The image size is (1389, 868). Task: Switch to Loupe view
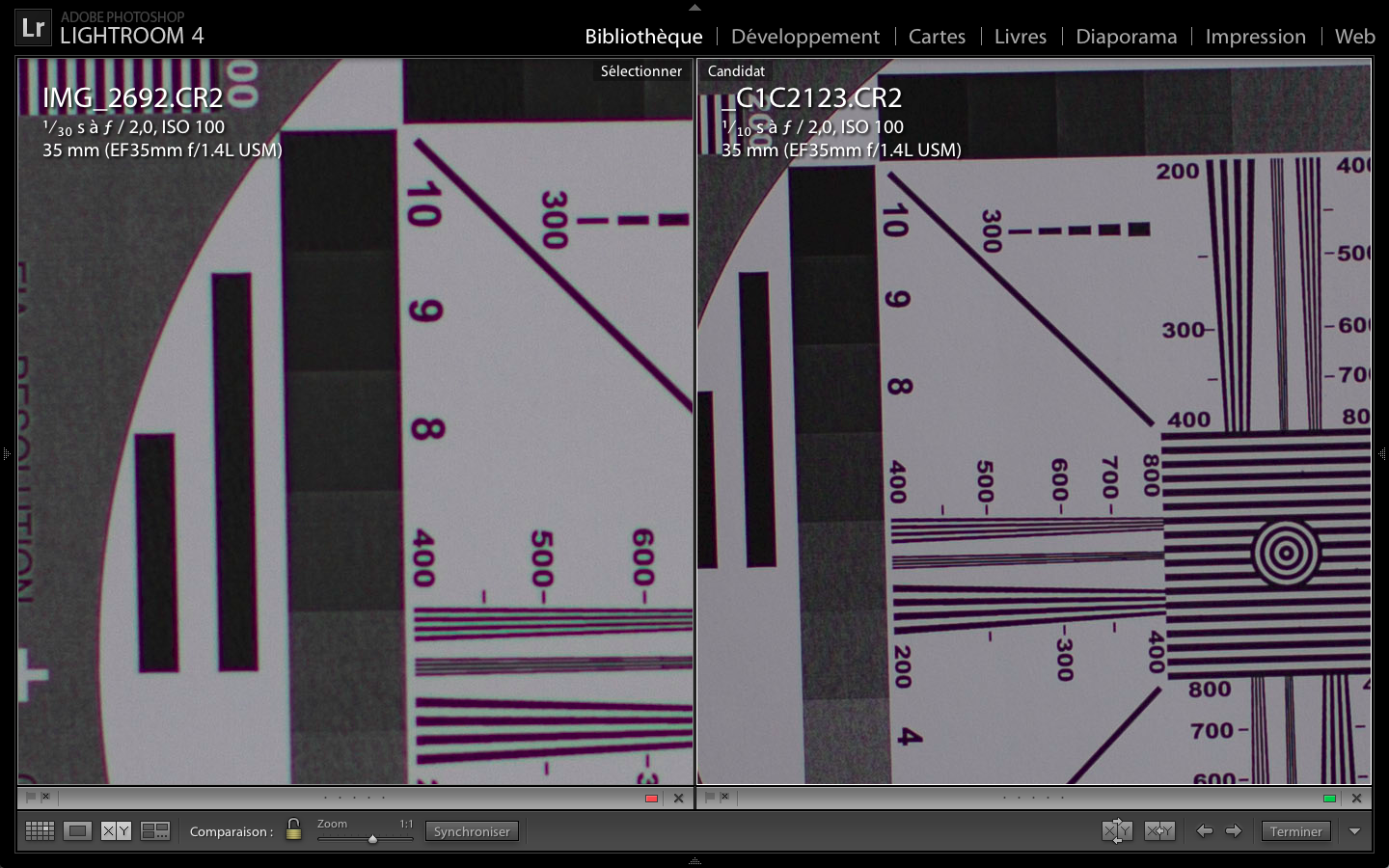[x=78, y=831]
